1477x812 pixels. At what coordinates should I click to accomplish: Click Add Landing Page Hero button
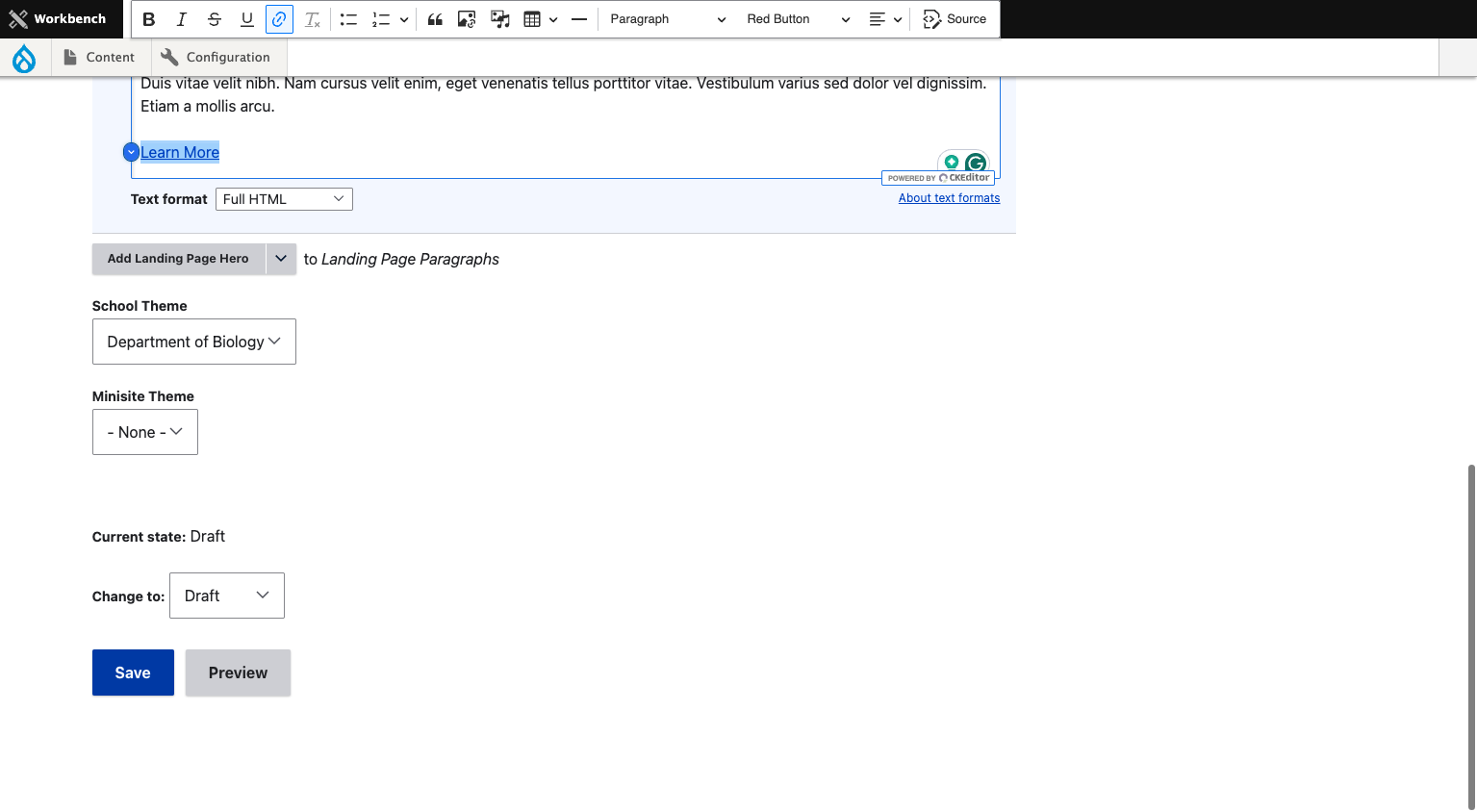coord(179,259)
